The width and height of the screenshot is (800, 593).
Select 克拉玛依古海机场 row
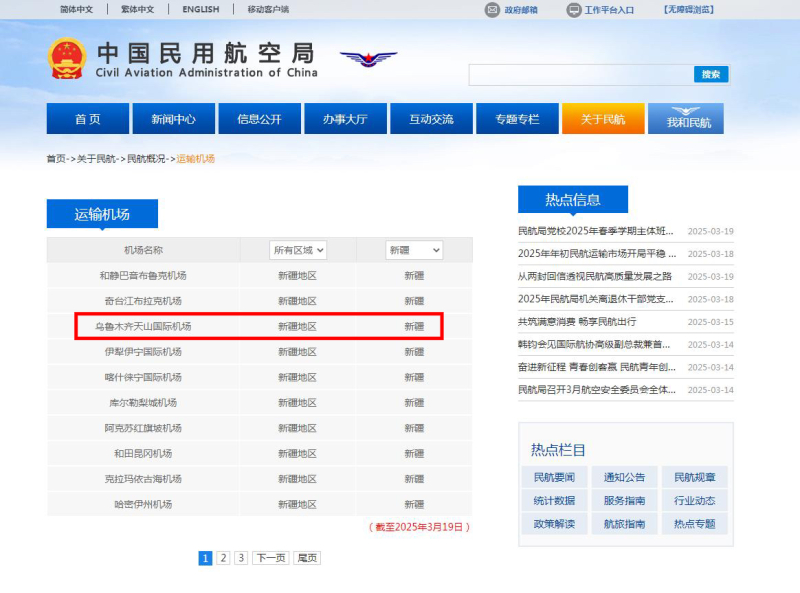pos(259,479)
